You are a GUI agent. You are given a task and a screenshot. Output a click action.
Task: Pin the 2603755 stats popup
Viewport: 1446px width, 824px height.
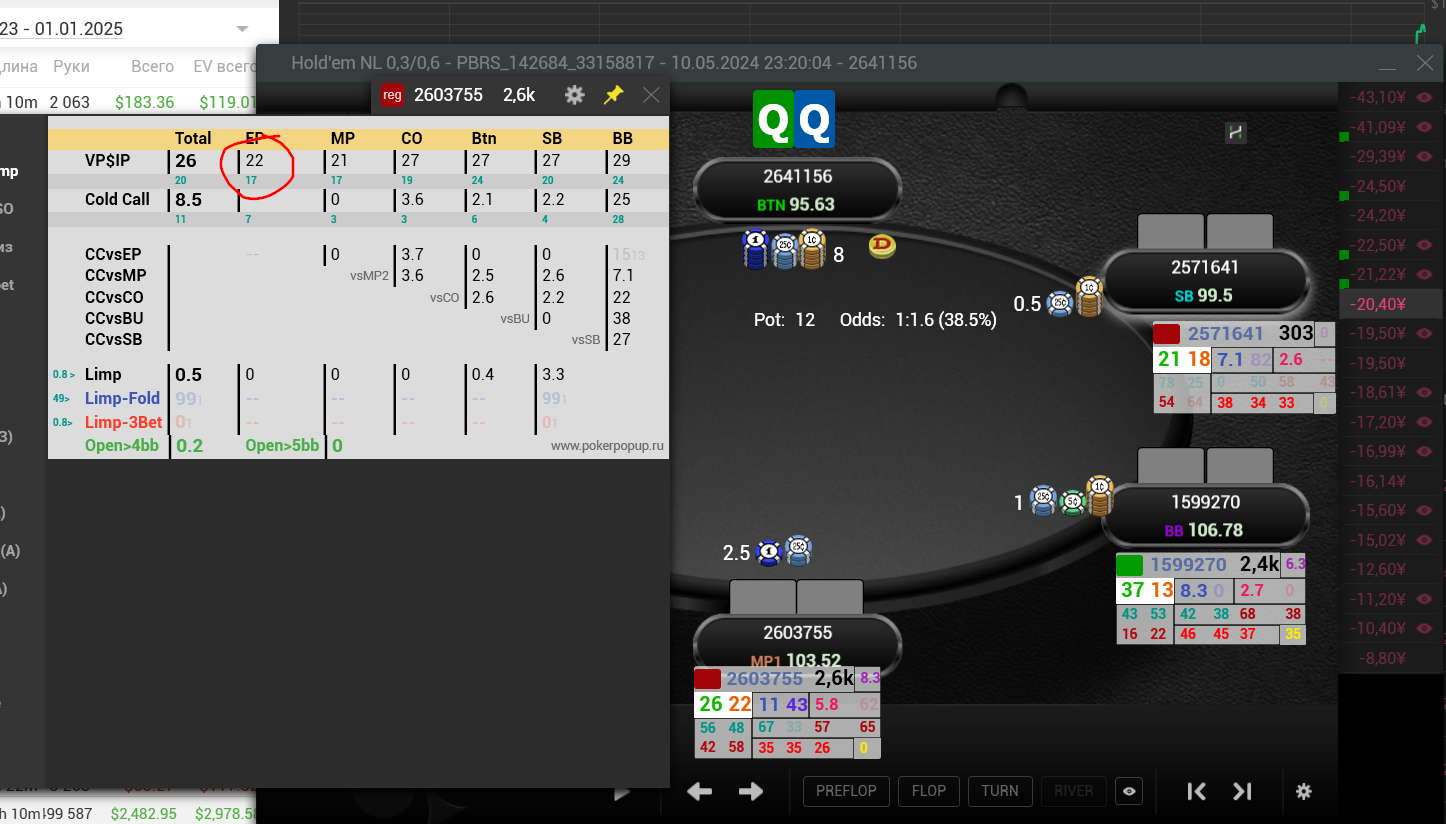613,95
